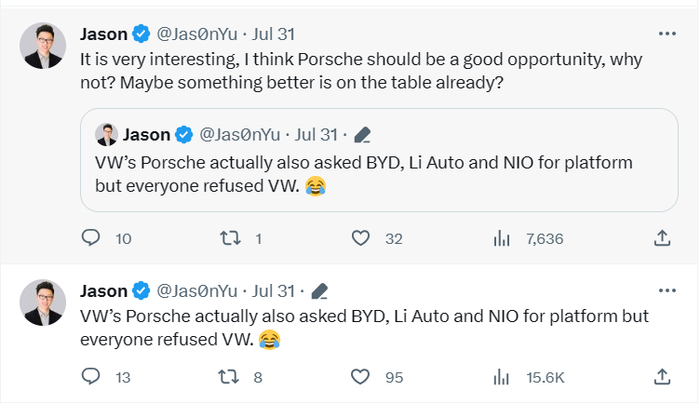Open the small avatar in the quoted tweet

point(106,134)
